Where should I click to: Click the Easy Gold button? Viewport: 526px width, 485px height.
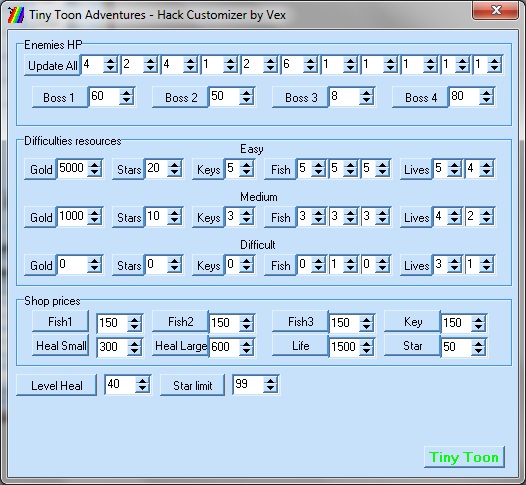pyautogui.click(x=40, y=169)
